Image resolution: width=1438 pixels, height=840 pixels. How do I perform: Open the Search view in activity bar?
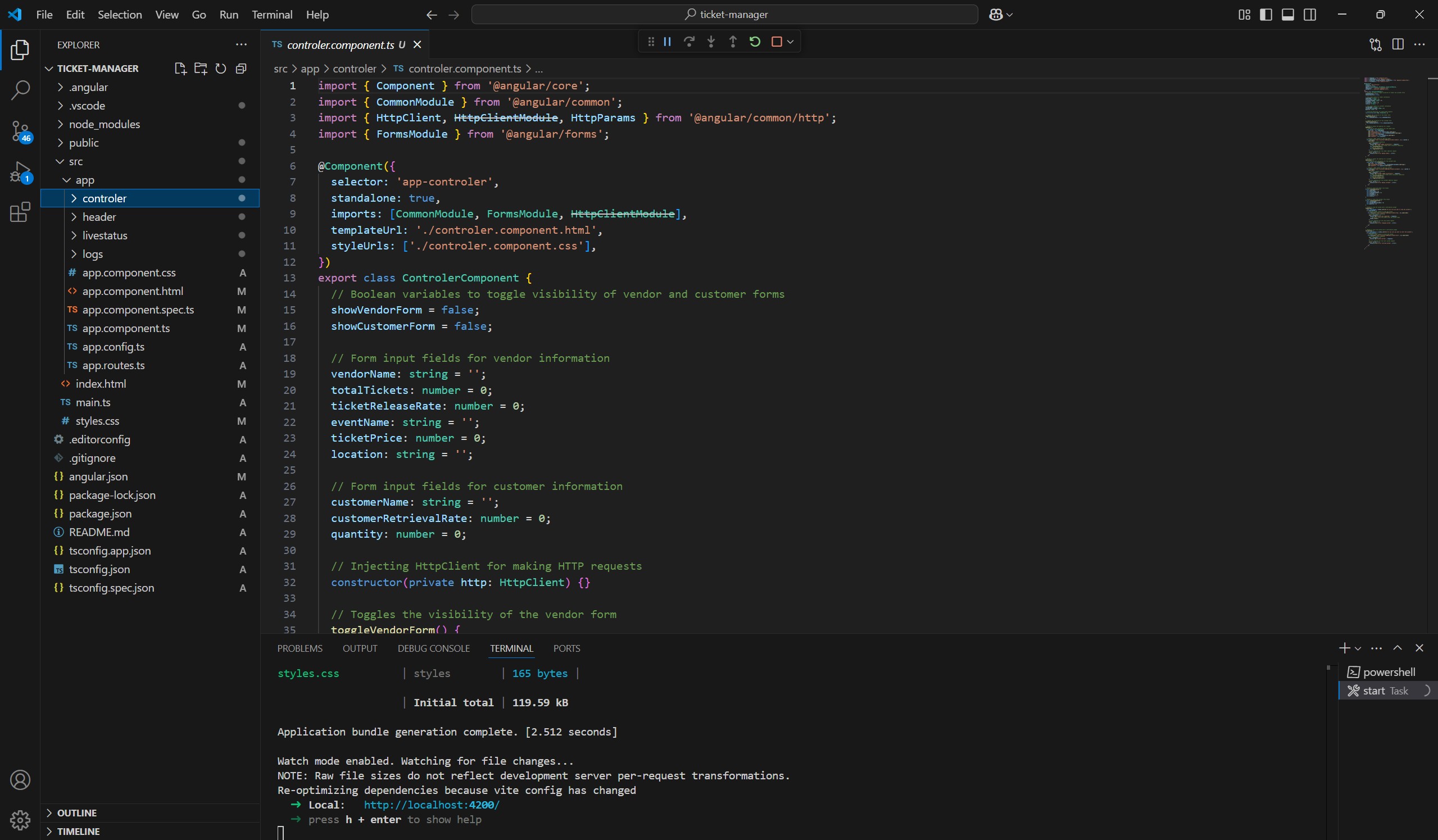pos(20,90)
